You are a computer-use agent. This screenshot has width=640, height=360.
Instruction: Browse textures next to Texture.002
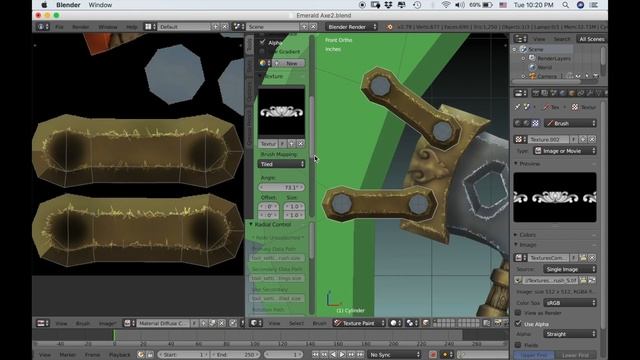click(519, 140)
